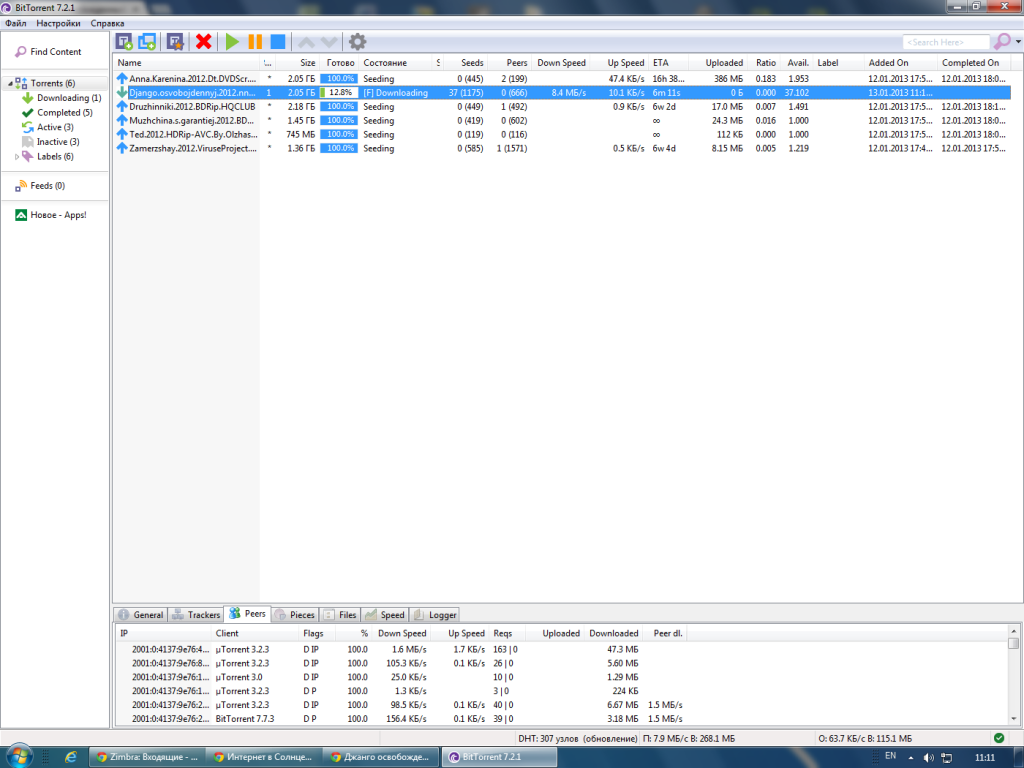Click the search magnifier icon

click(1002, 42)
